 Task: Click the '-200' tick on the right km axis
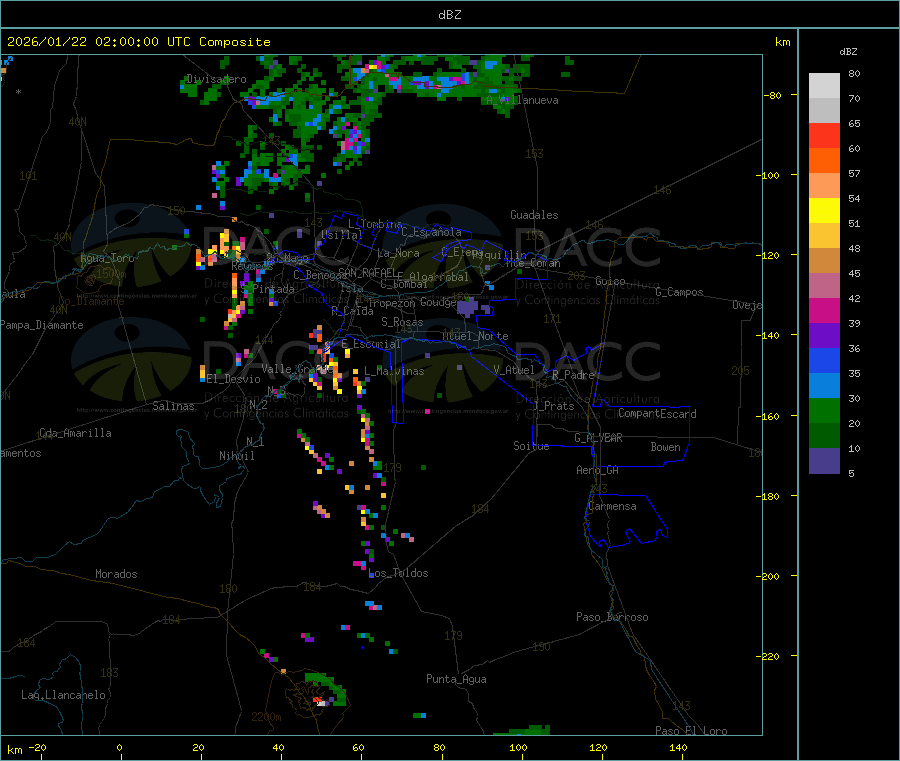767,576
